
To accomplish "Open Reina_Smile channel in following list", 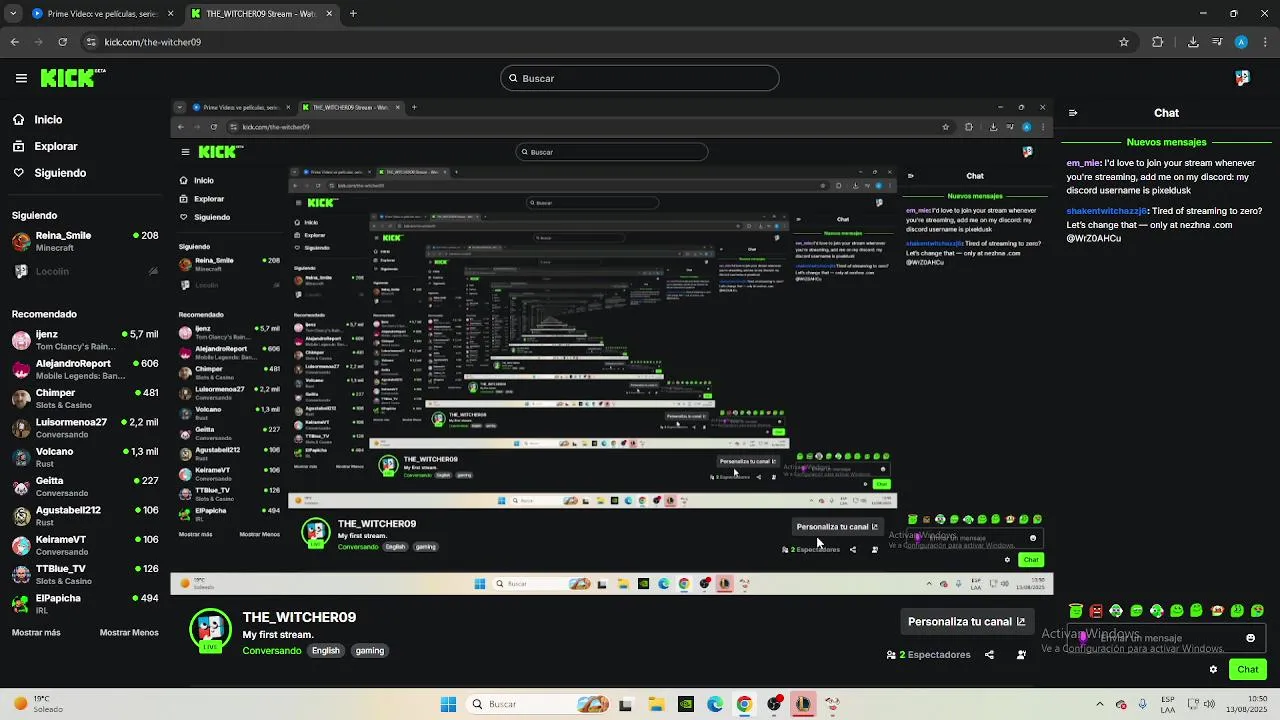I will (x=85, y=241).
